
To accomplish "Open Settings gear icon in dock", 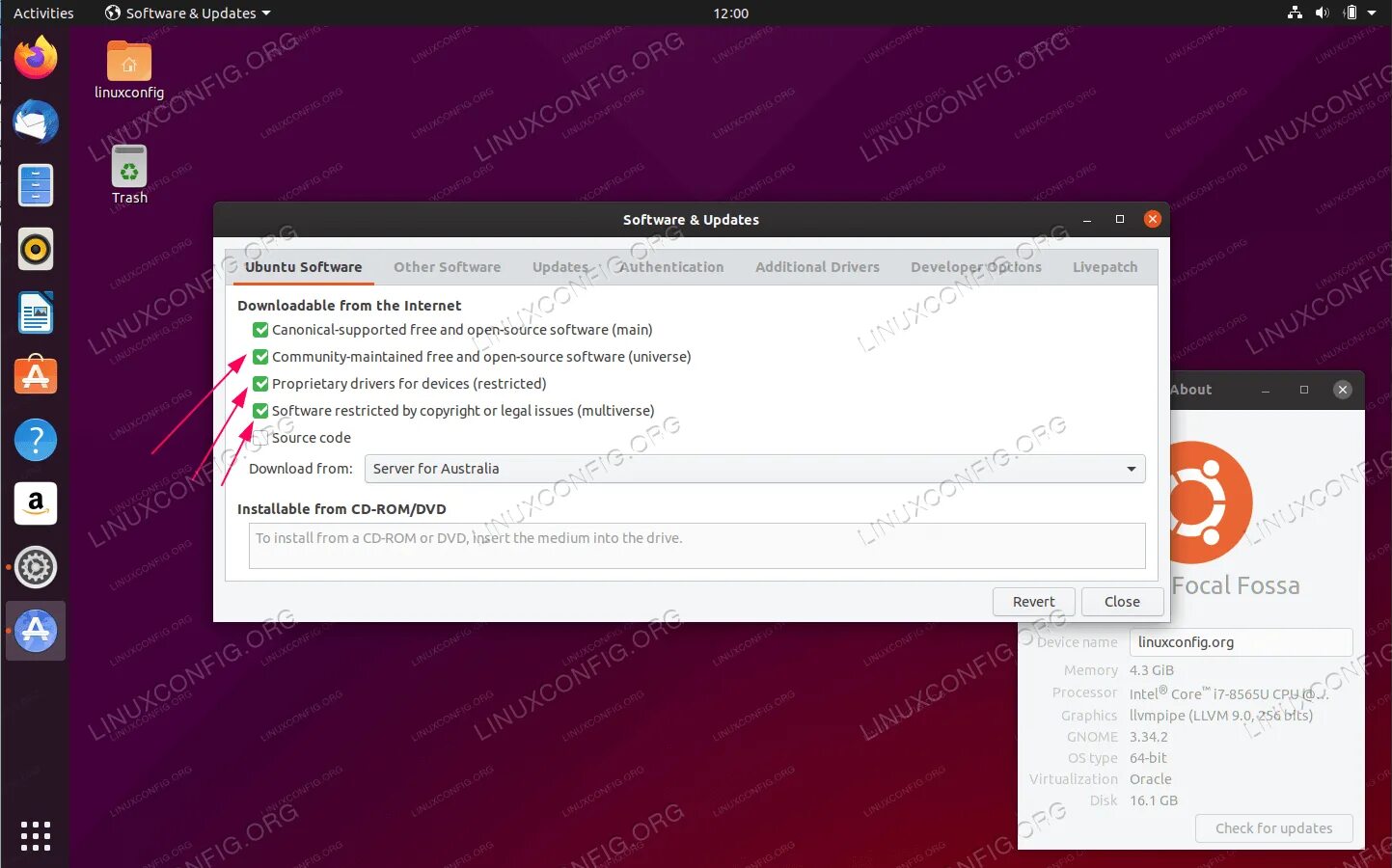I will [36, 567].
